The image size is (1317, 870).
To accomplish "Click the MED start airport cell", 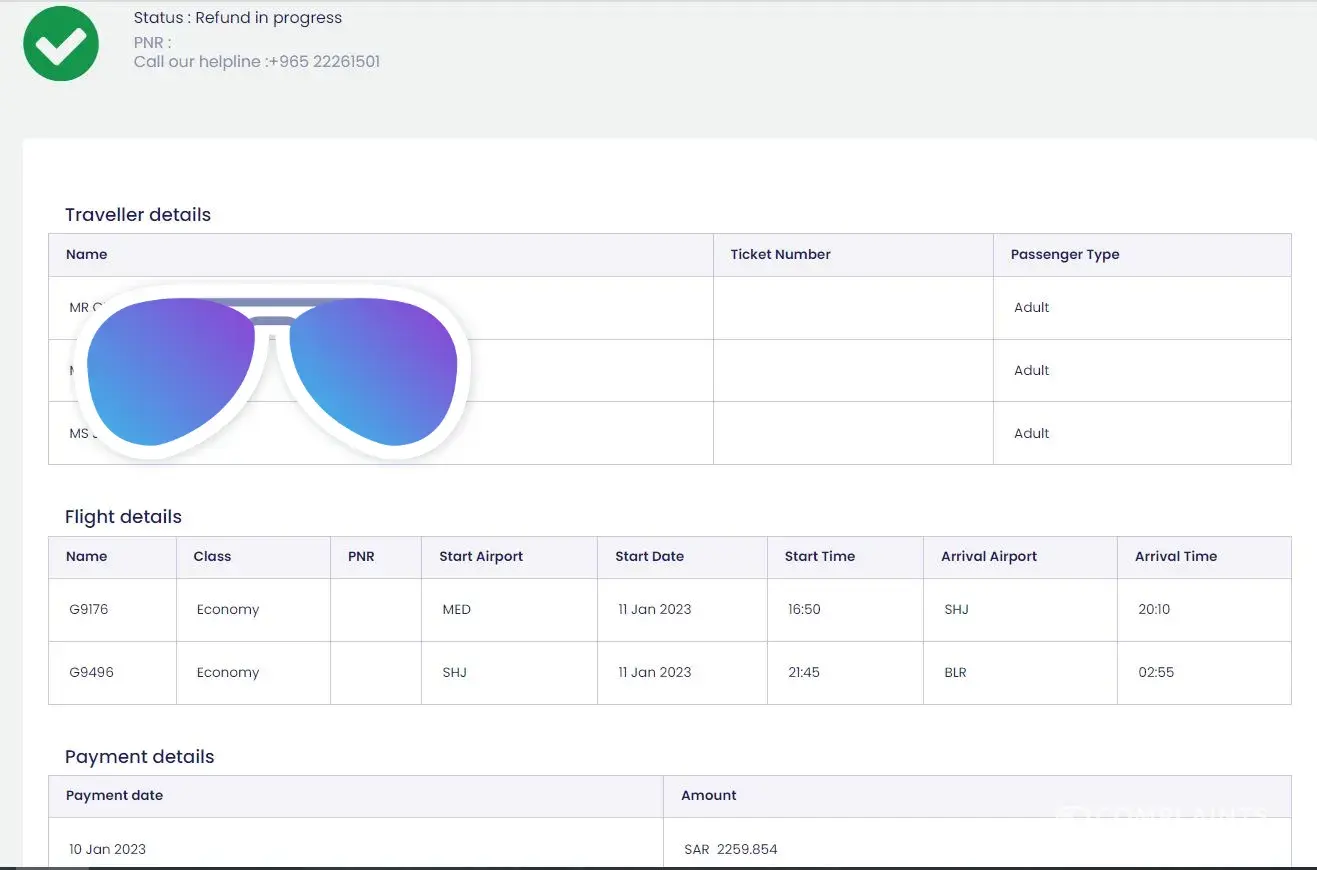I will pyautogui.click(x=456, y=610).
